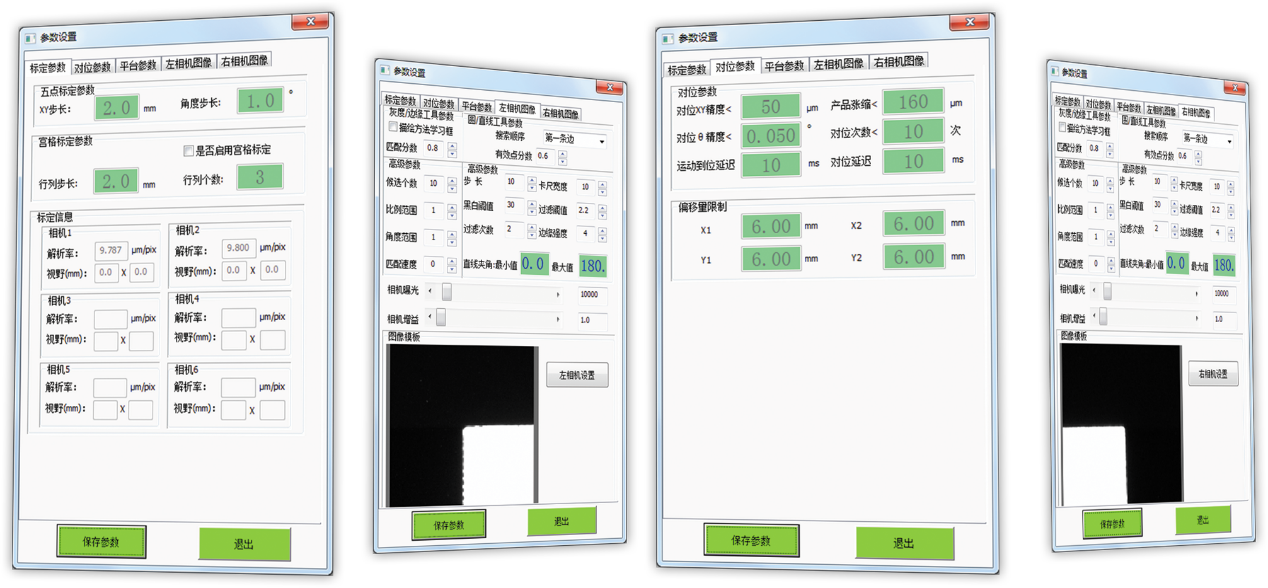Click 最小值 angle field in right camera window
Viewport: 1268px width, 588px height.
coord(1176,264)
